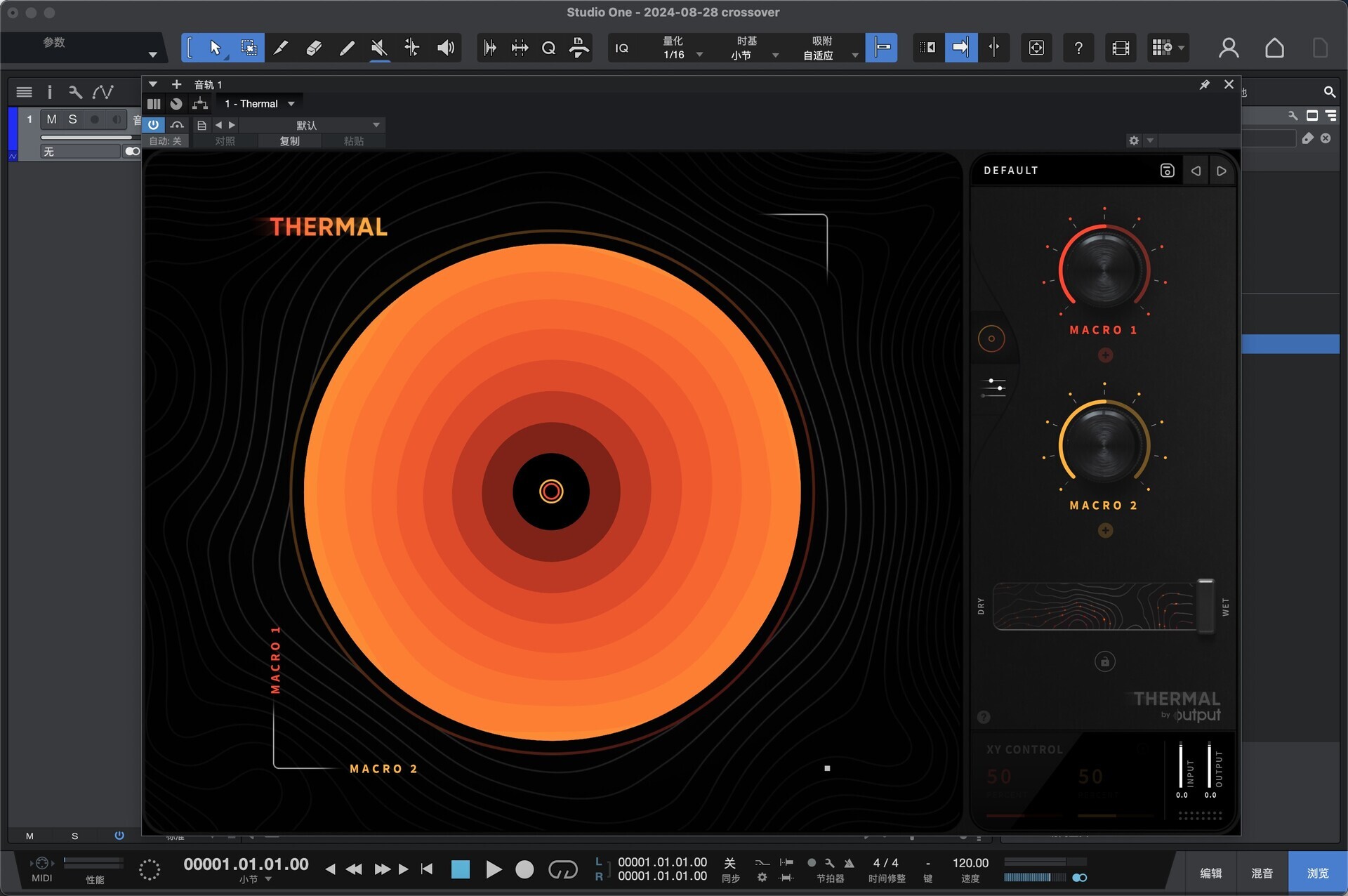1348x896 pixels.
Task: Toggle loop playback in transport
Action: pos(562,870)
